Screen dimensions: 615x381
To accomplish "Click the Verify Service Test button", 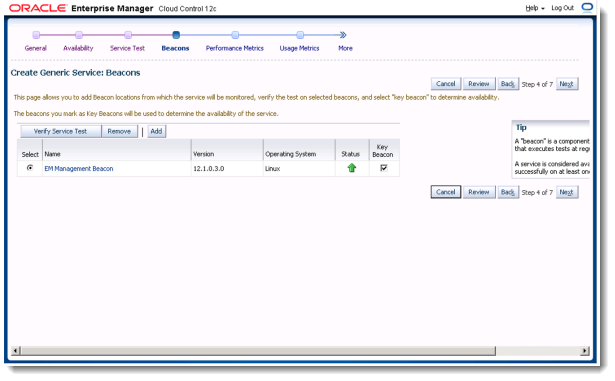I will [x=60, y=131].
